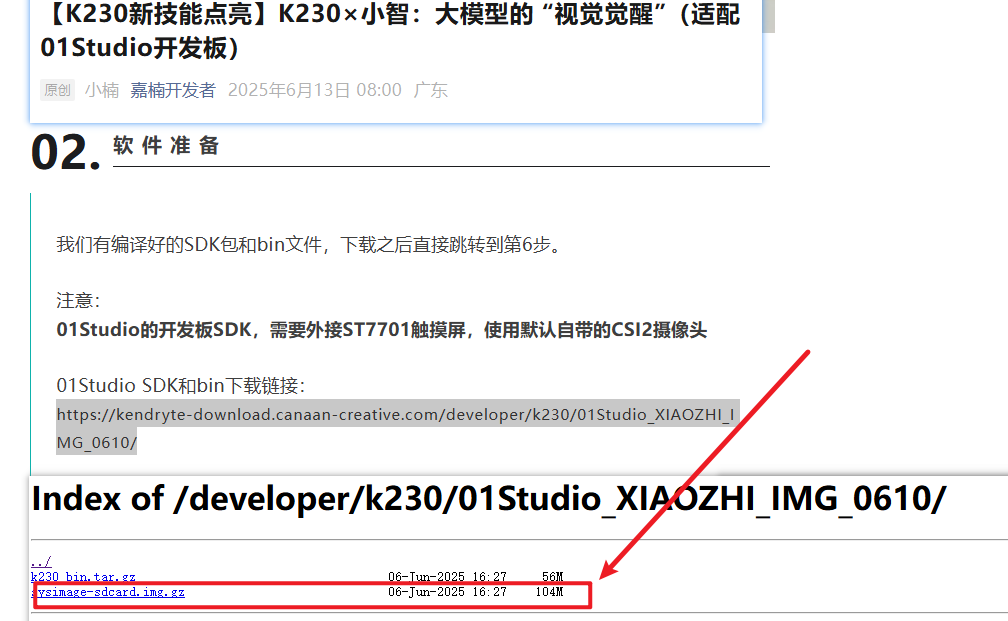Click the 原创 tag
This screenshot has width=1008, height=621.
(x=57, y=90)
